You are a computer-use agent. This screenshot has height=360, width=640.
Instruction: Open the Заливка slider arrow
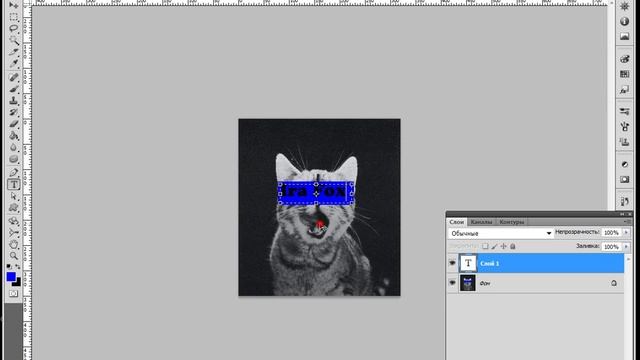pos(626,247)
